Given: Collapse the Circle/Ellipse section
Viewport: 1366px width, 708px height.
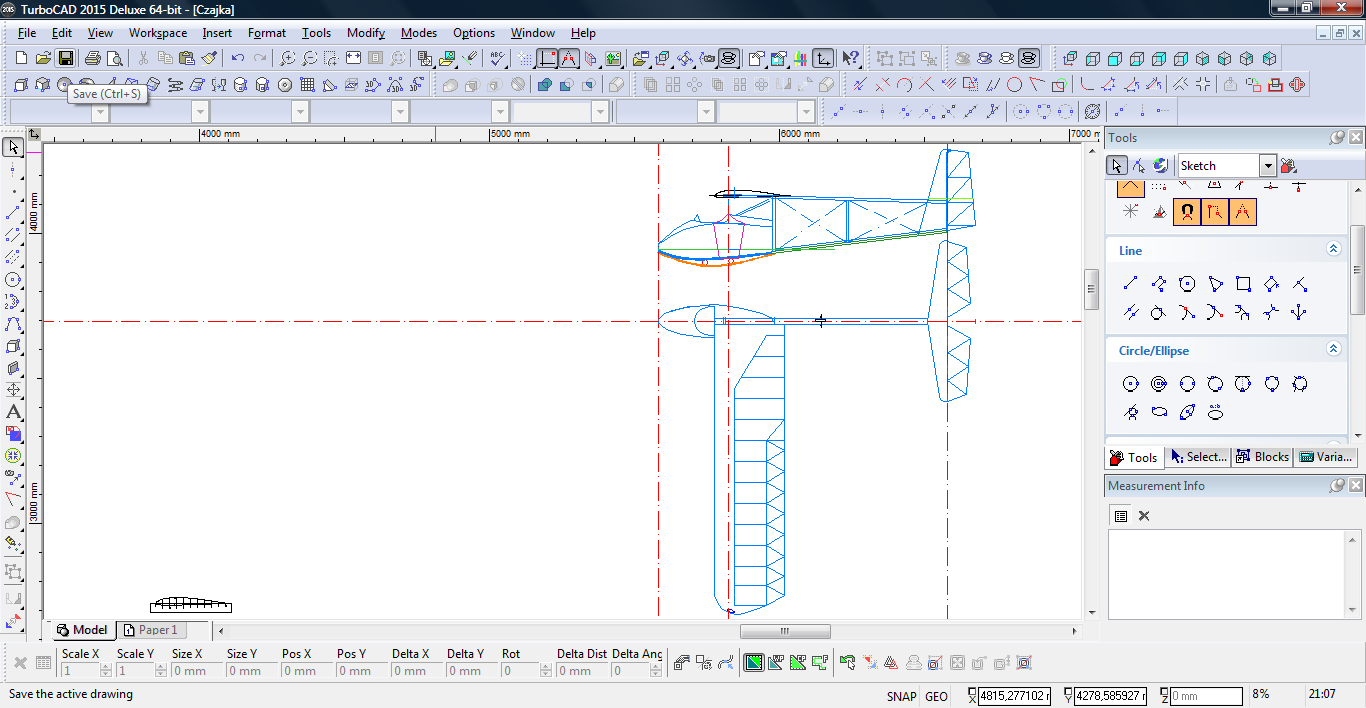Looking at the screenshot, I should pos(1333,350).
